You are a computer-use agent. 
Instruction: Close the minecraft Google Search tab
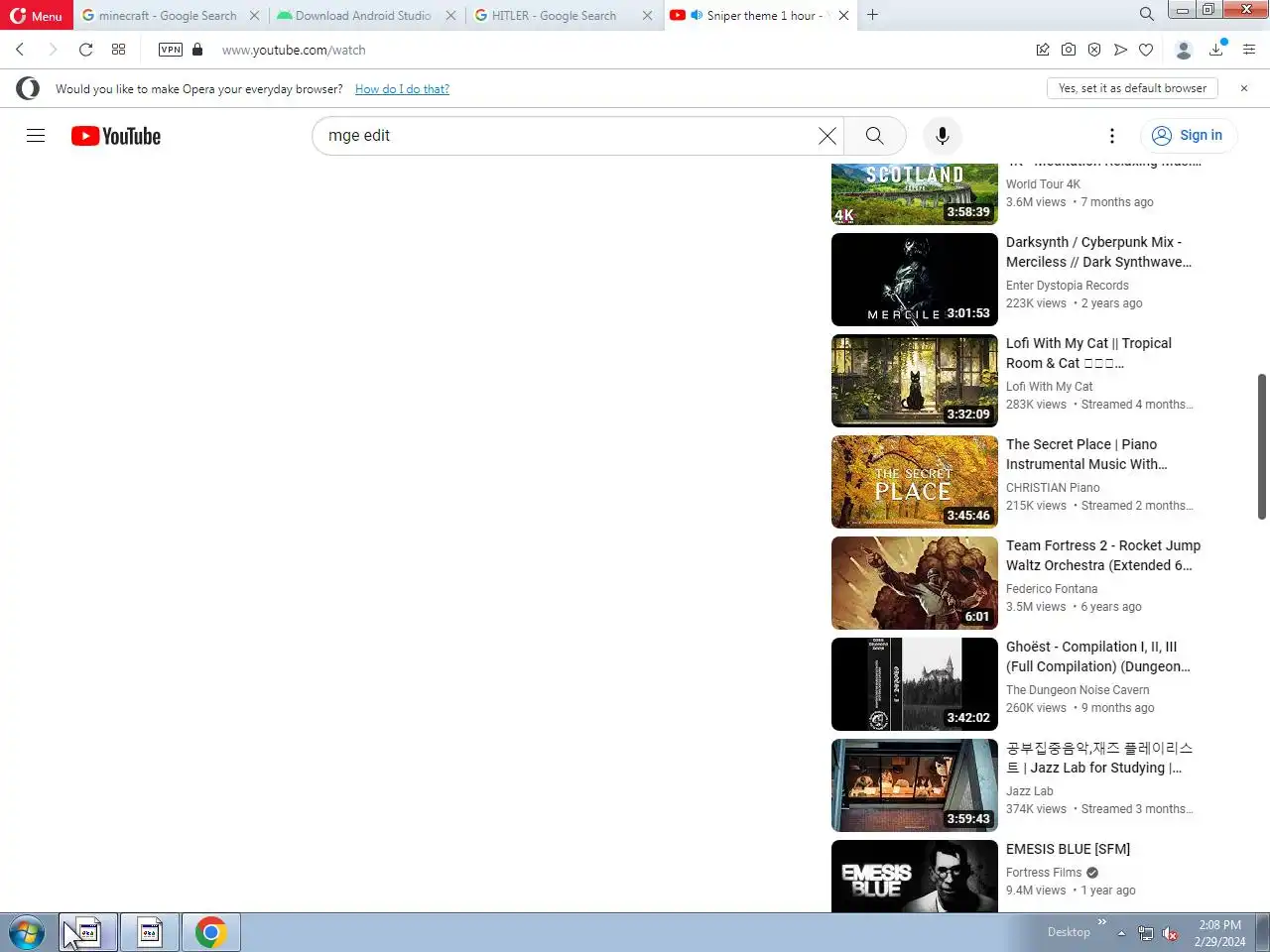(x=254, y=15)
